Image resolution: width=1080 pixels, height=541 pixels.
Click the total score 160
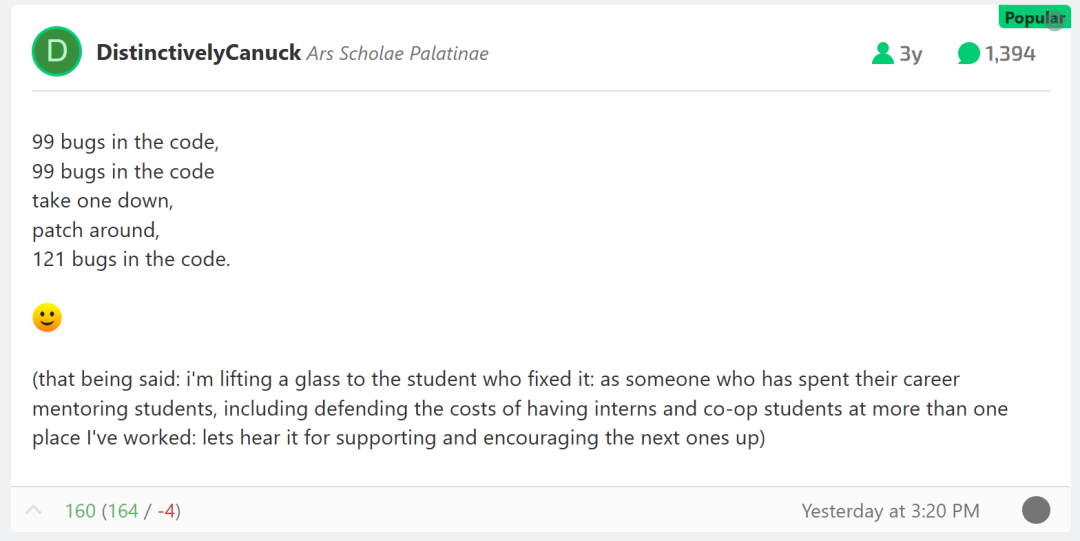pyautogui.click(x=80, y=511)
